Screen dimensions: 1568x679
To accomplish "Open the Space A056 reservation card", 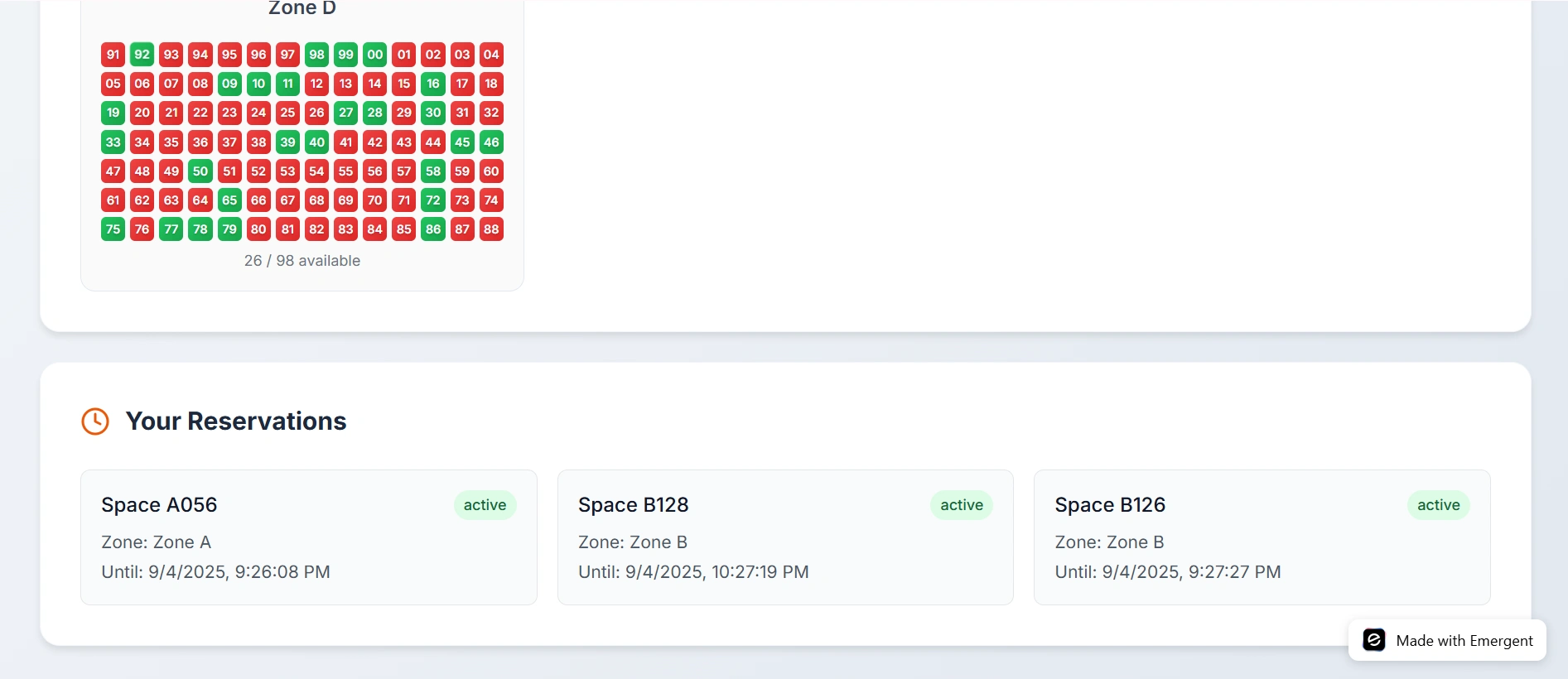I will 308,537.
